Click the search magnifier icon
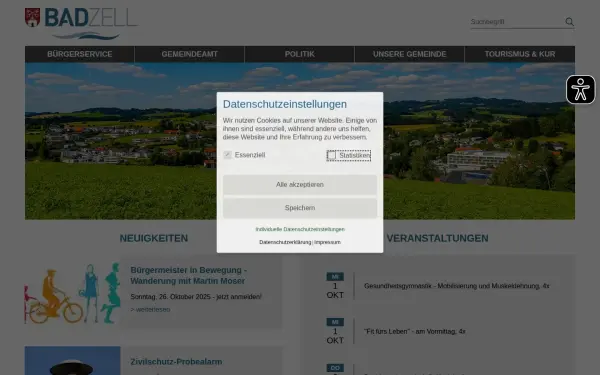This screenshot has height=375, width=600. (569, 22)
